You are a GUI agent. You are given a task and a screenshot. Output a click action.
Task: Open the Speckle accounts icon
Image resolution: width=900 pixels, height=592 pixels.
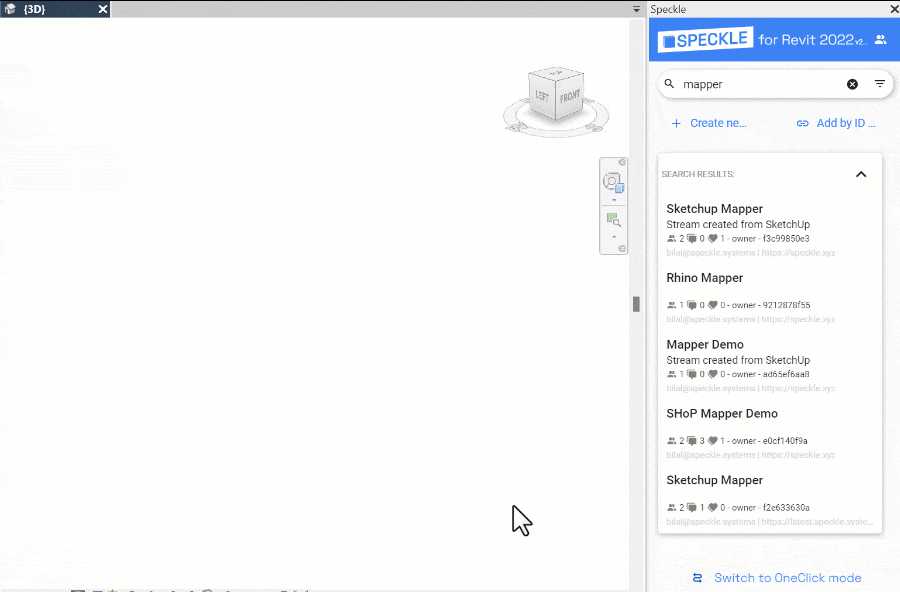pos(880,40)
